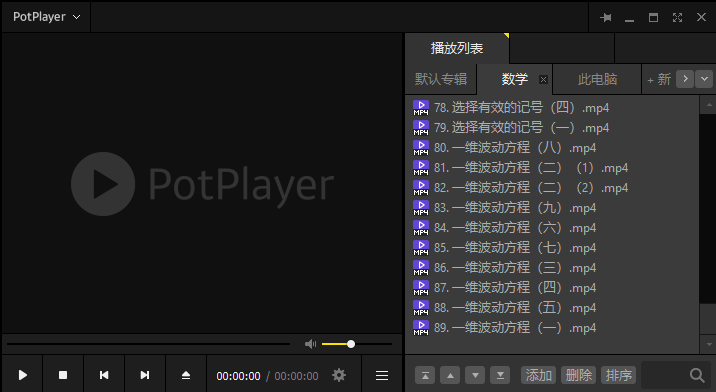
Task: Pin the window always on top
Action: click(x=605, y=17)
